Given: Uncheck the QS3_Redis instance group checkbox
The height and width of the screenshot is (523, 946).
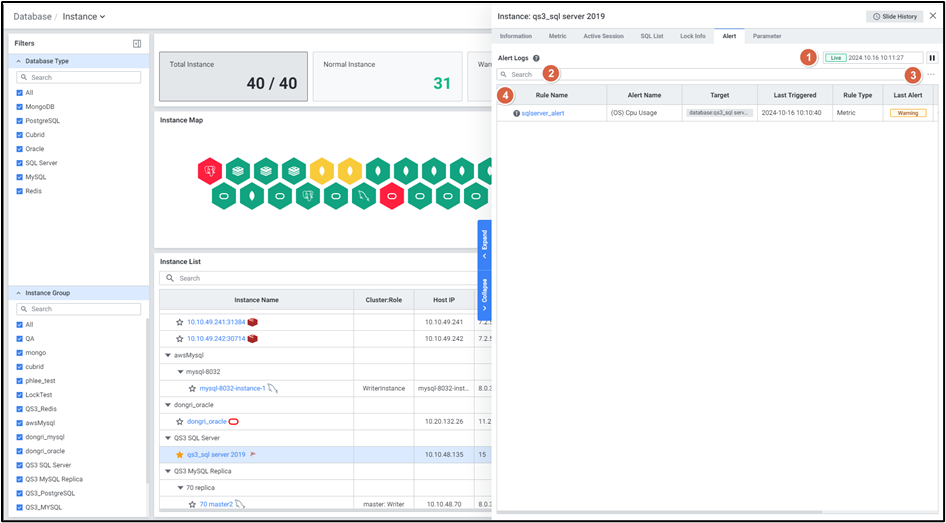Looking at the screenshot, I should [20, 409].
